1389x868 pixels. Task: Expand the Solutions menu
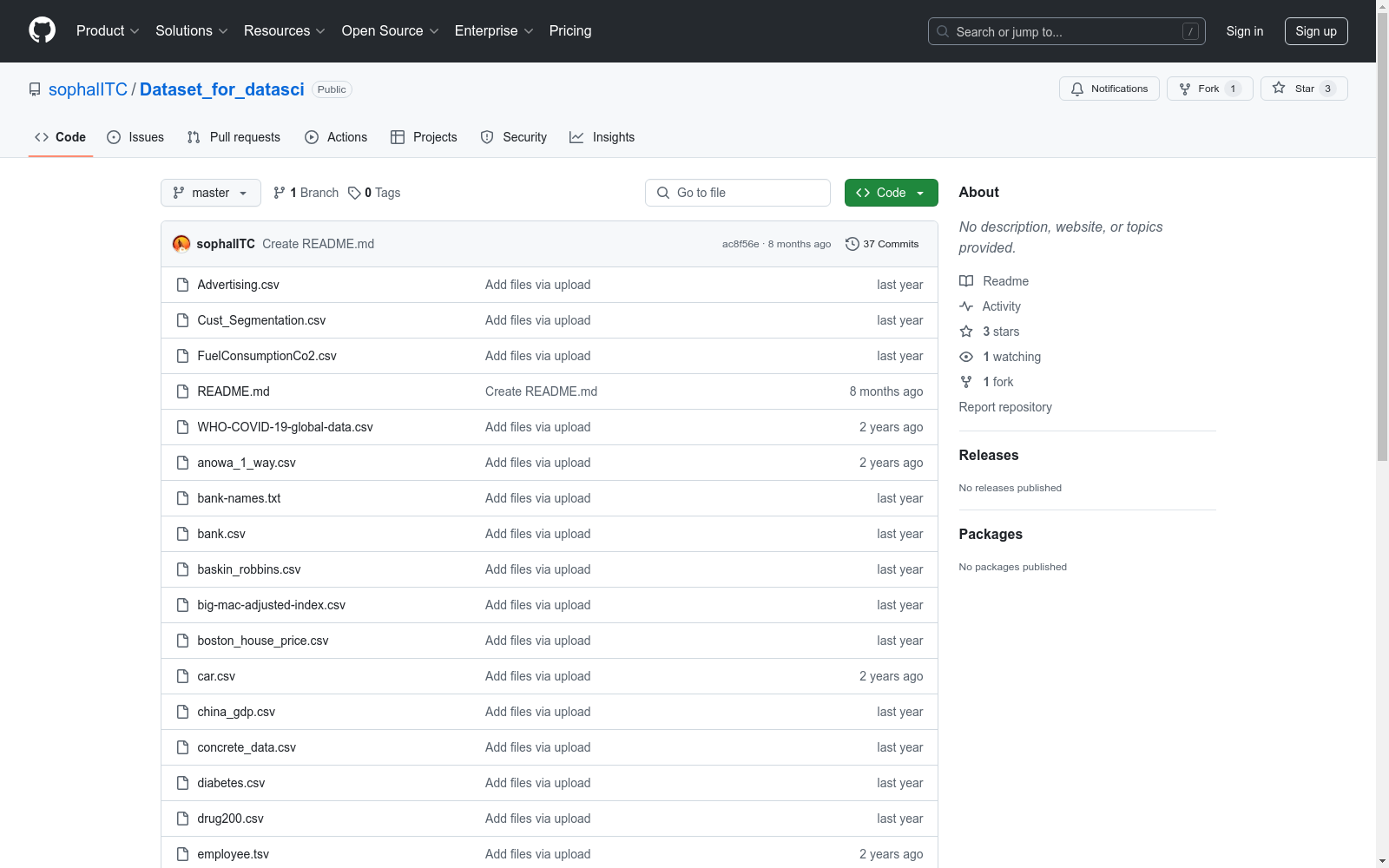[x=192, y=30]
